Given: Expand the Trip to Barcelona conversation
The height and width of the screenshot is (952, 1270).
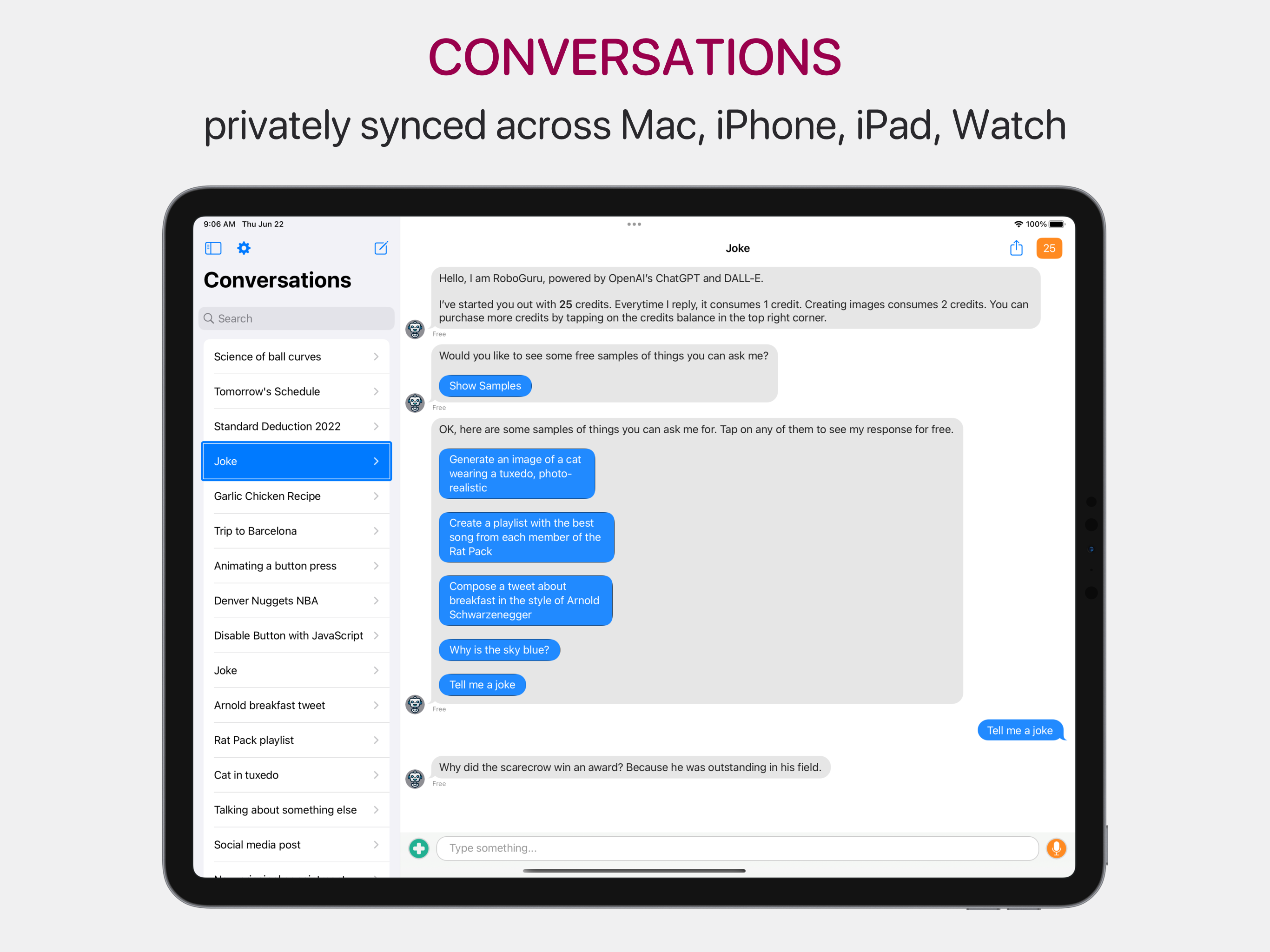Looking at the screenshot, I should 296,531.
